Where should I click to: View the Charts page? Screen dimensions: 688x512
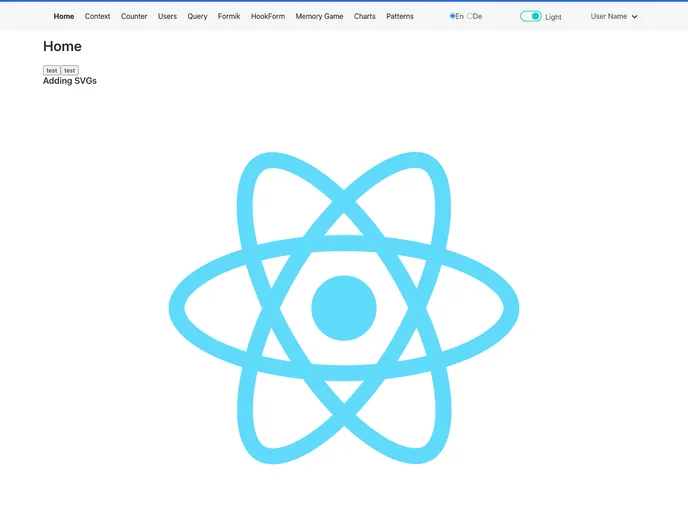[365, 17]
